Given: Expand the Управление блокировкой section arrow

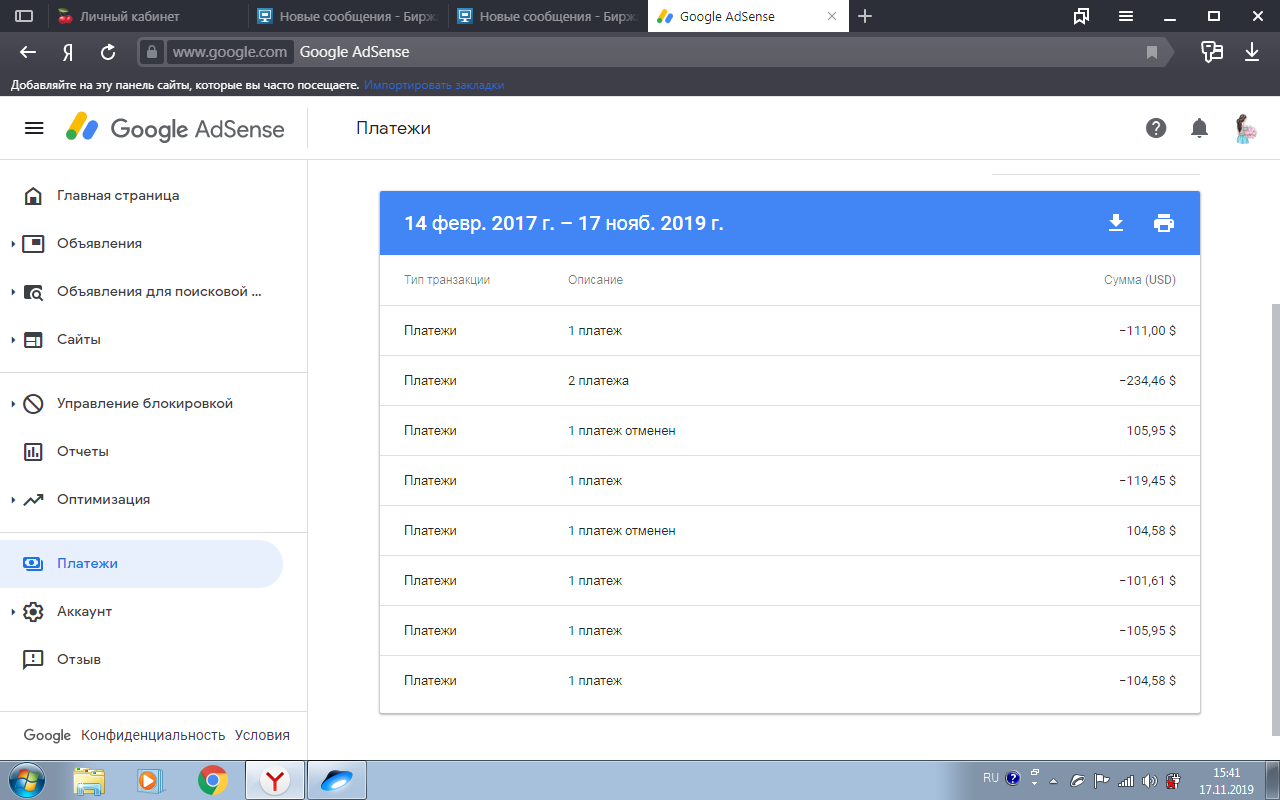Looking at the screenshot, I should pos(13,404).
